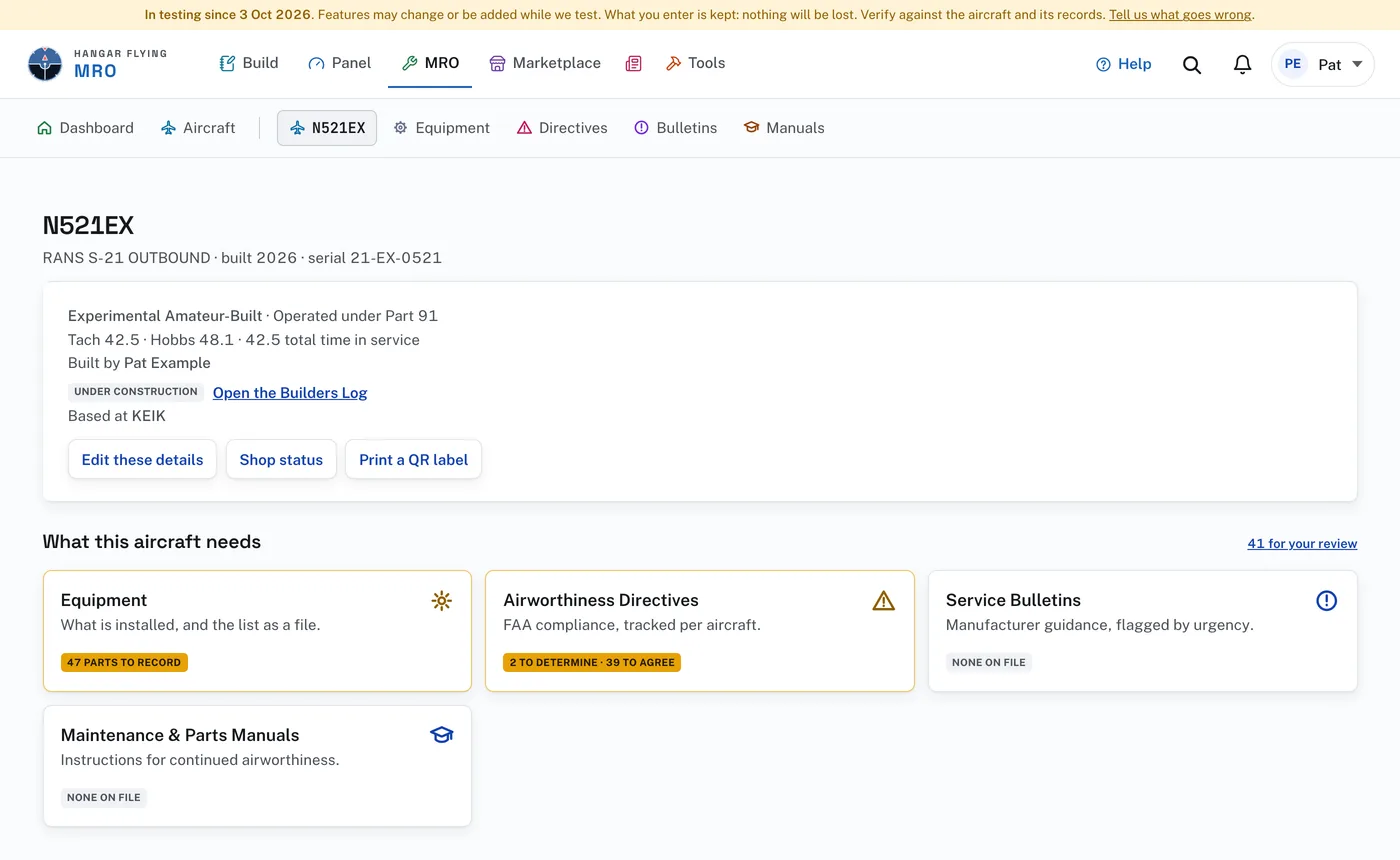
Task: Open the Equipment card title
Action: pos(104,600)
